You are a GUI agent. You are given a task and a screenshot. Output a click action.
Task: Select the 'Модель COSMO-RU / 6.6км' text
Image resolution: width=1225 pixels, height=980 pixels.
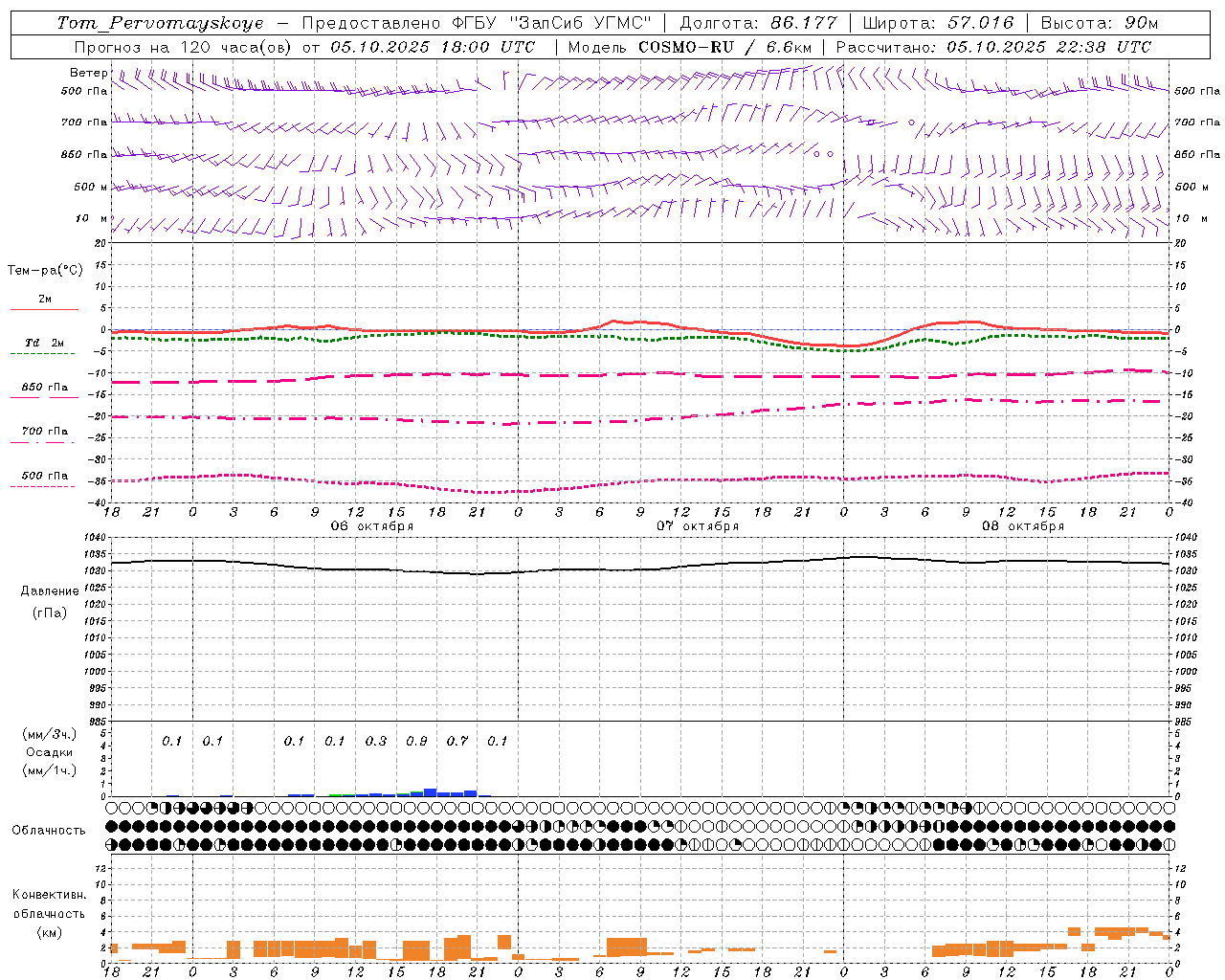click(689, 47)
